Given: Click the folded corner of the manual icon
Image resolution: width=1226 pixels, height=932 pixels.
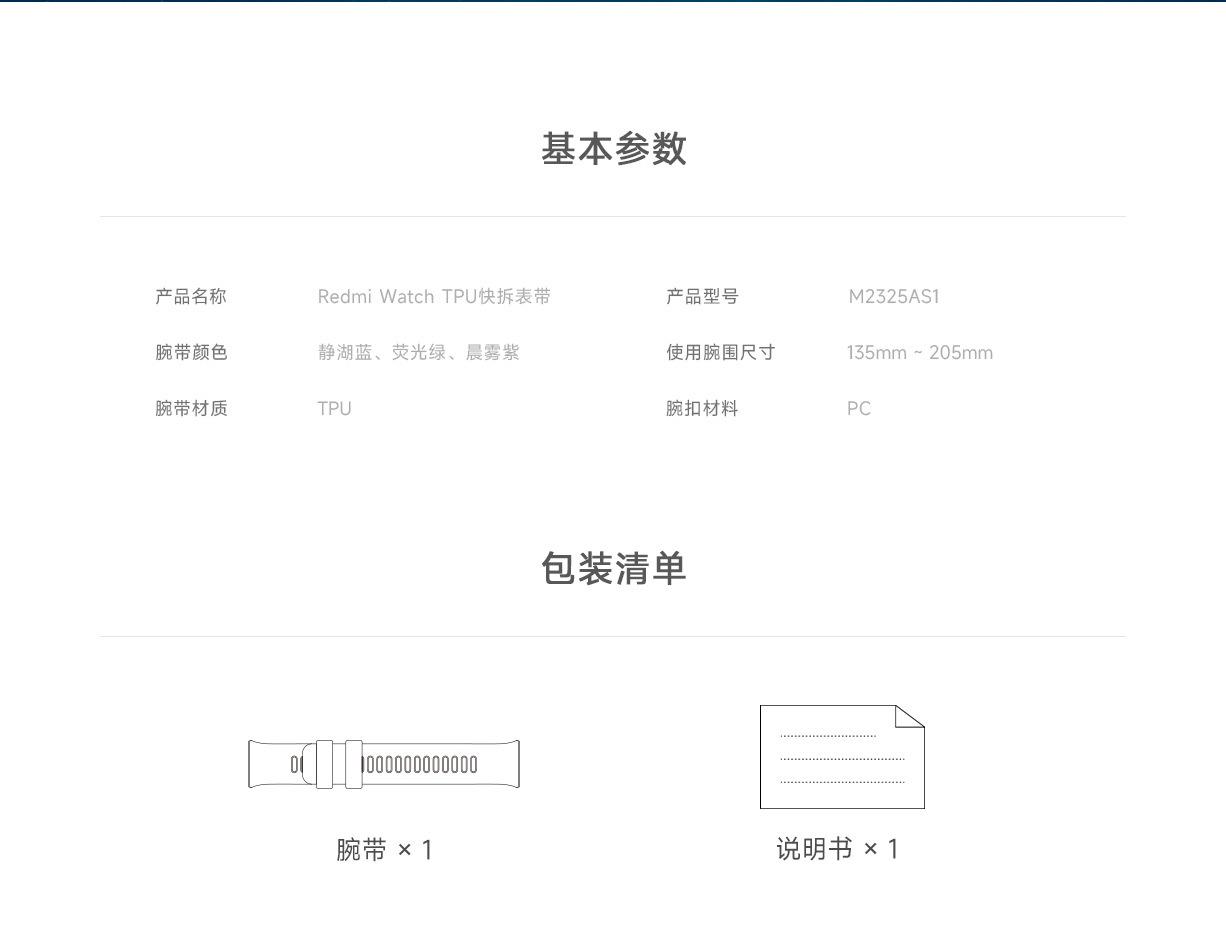Looking at the screenshot, I should [910, 716].
